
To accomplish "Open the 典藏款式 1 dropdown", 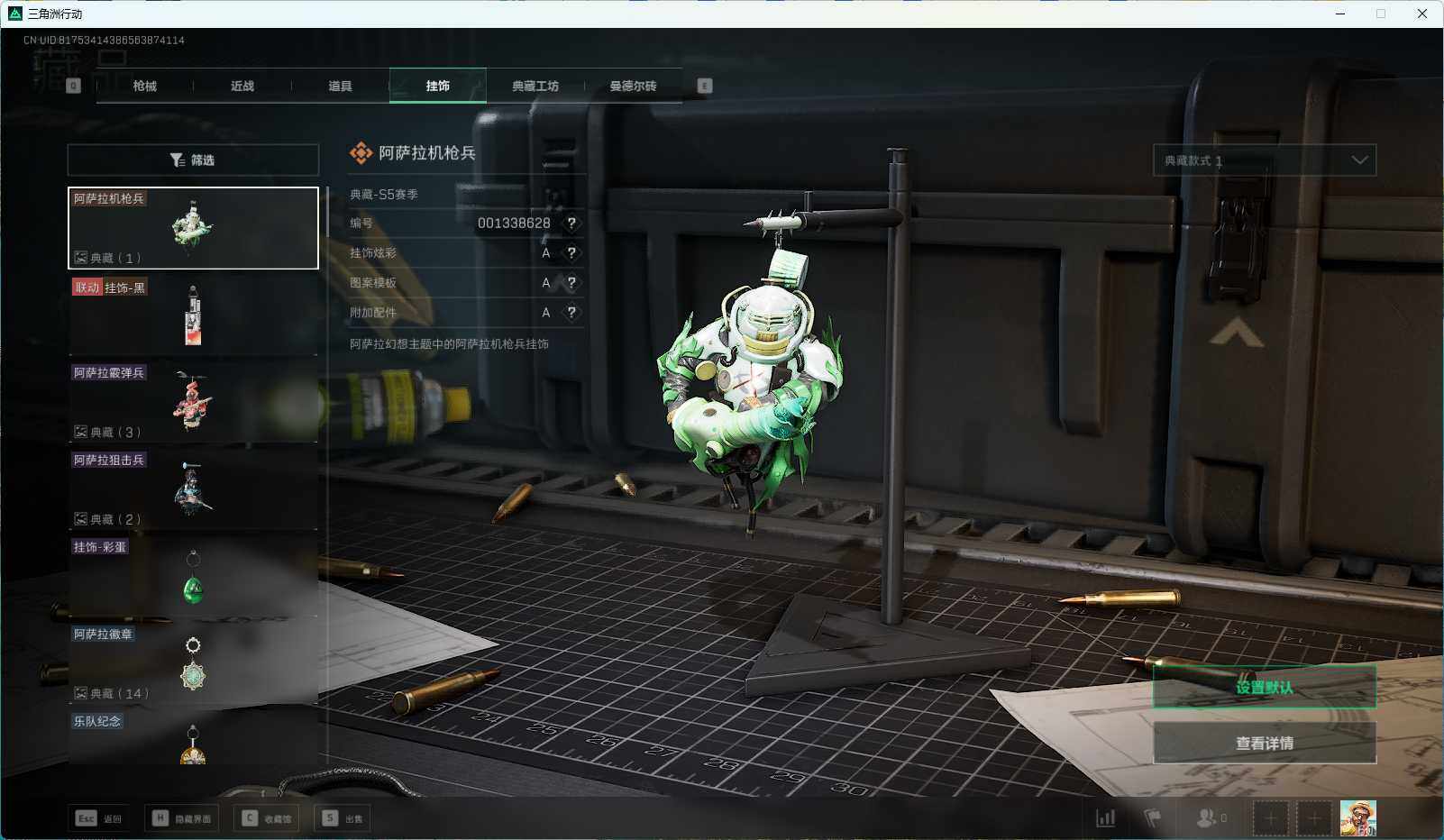I will (1265, 160).
